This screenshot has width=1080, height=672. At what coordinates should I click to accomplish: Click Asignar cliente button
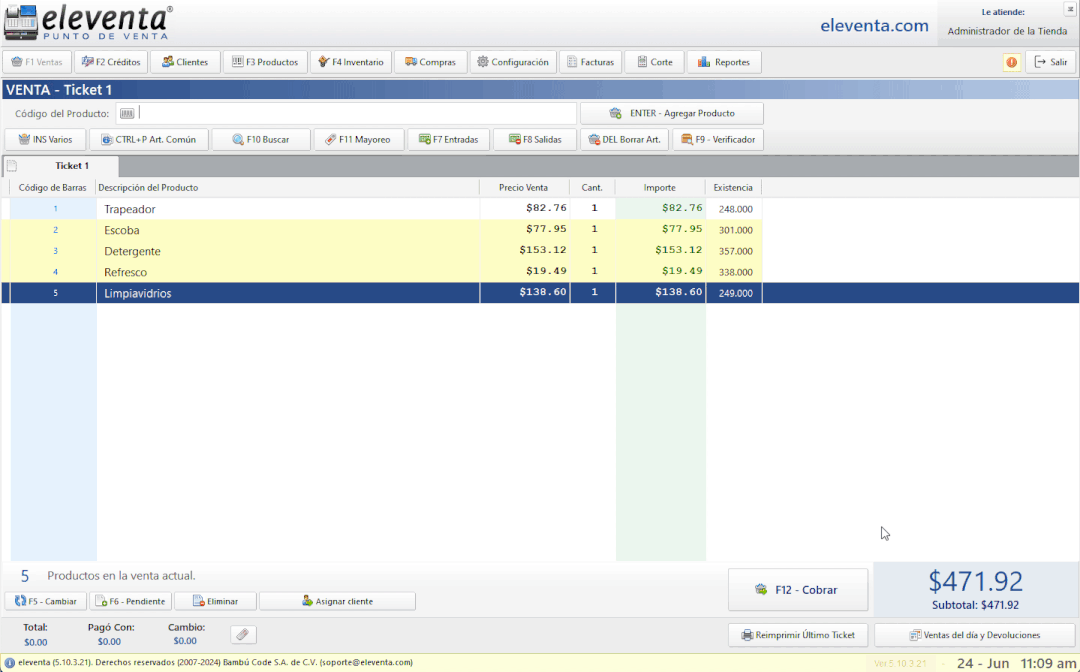coord(336,601)
